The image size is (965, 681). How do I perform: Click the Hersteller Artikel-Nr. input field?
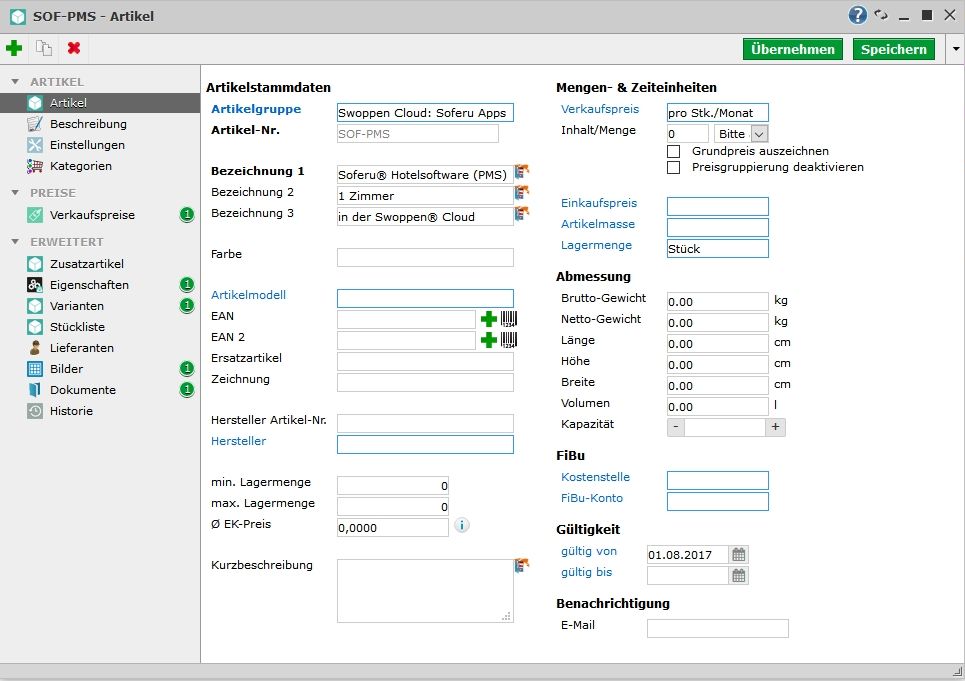click(x=425, y=423)
